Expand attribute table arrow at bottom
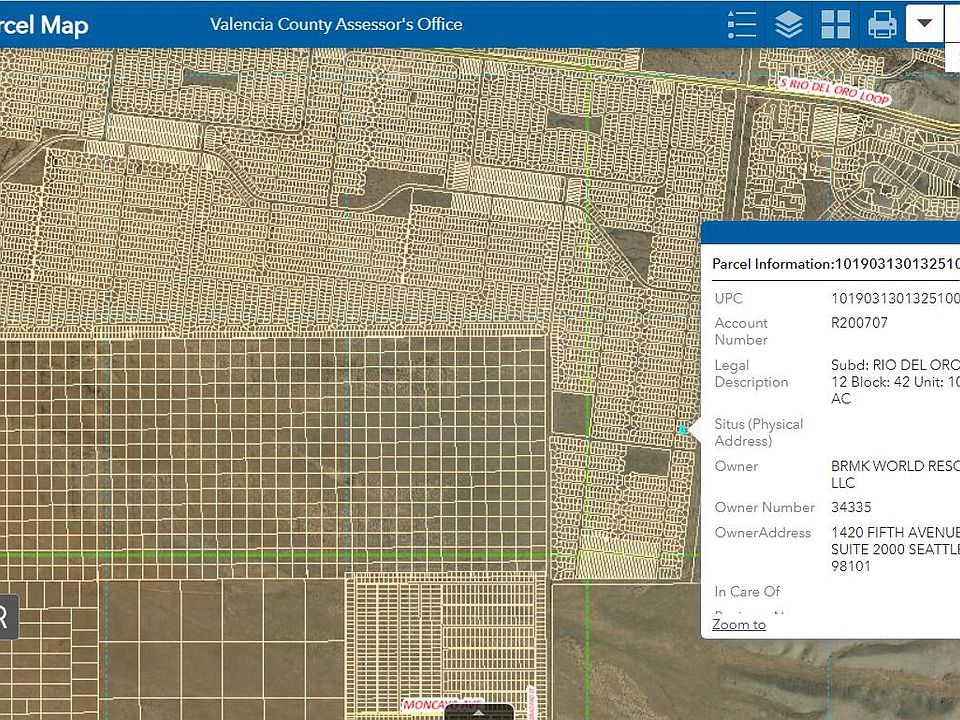This screenshot has width=960, height=720. 478,712
